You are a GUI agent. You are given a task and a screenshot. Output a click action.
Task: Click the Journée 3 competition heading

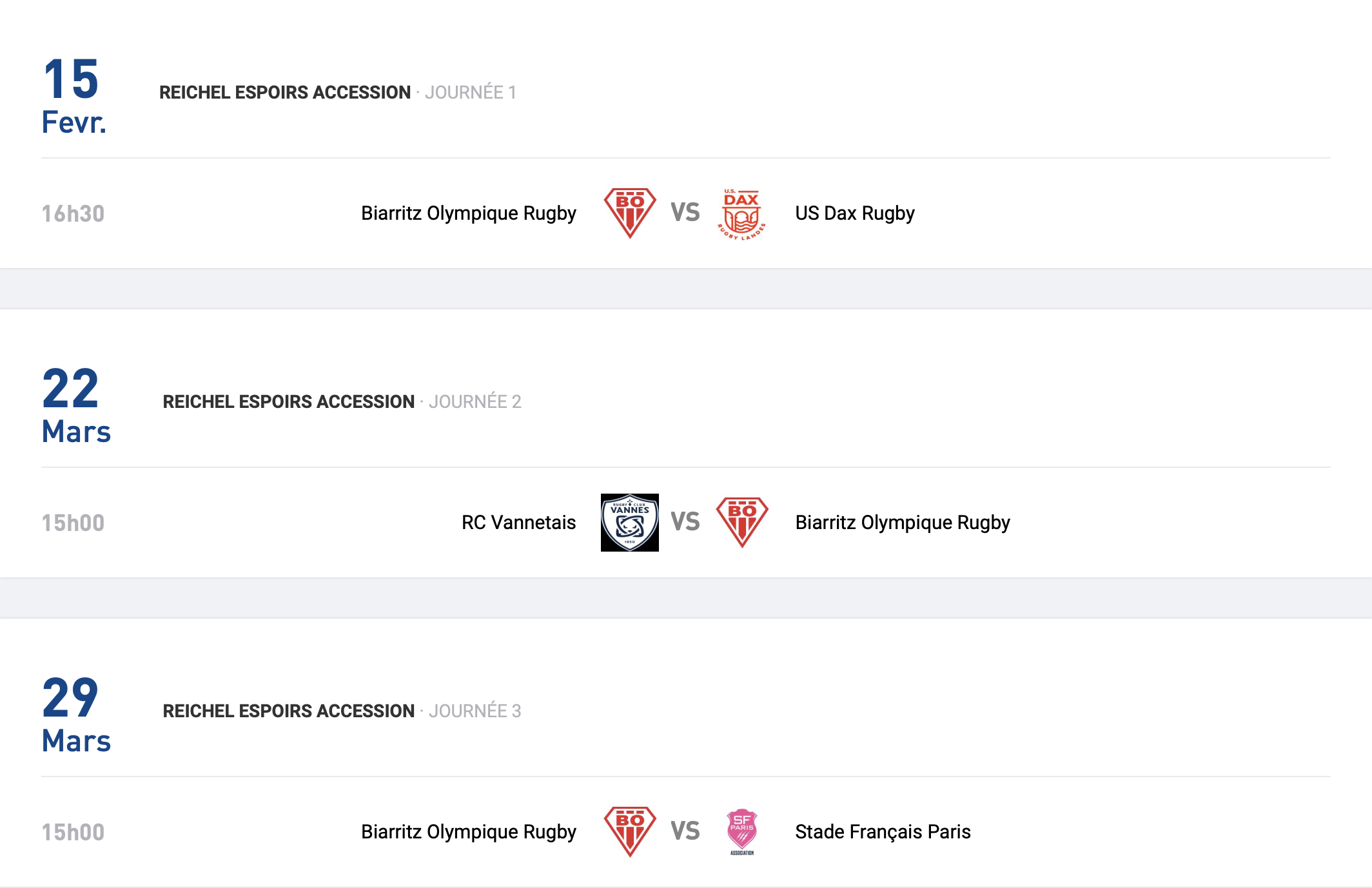342,711
